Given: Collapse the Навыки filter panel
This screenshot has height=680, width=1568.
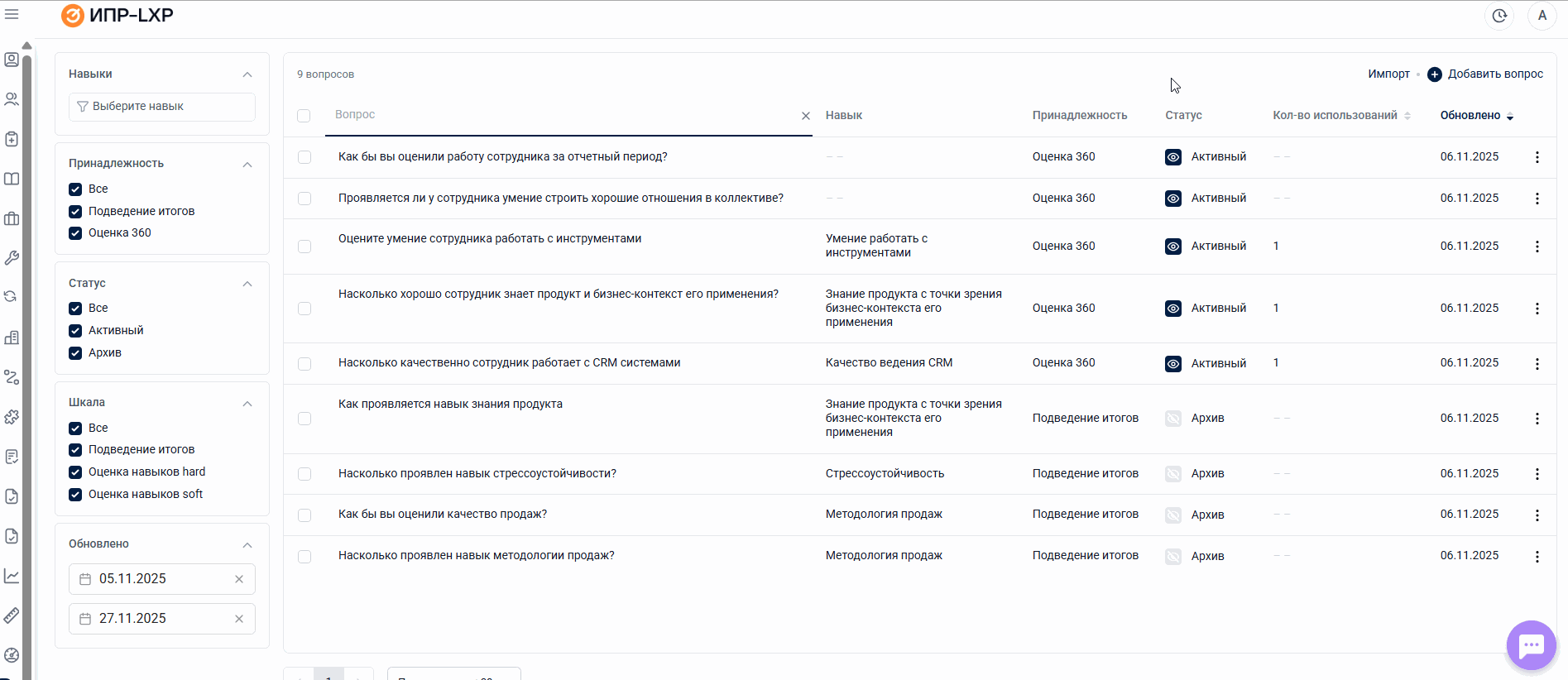Looking at the screenshot, I should 247,74.
